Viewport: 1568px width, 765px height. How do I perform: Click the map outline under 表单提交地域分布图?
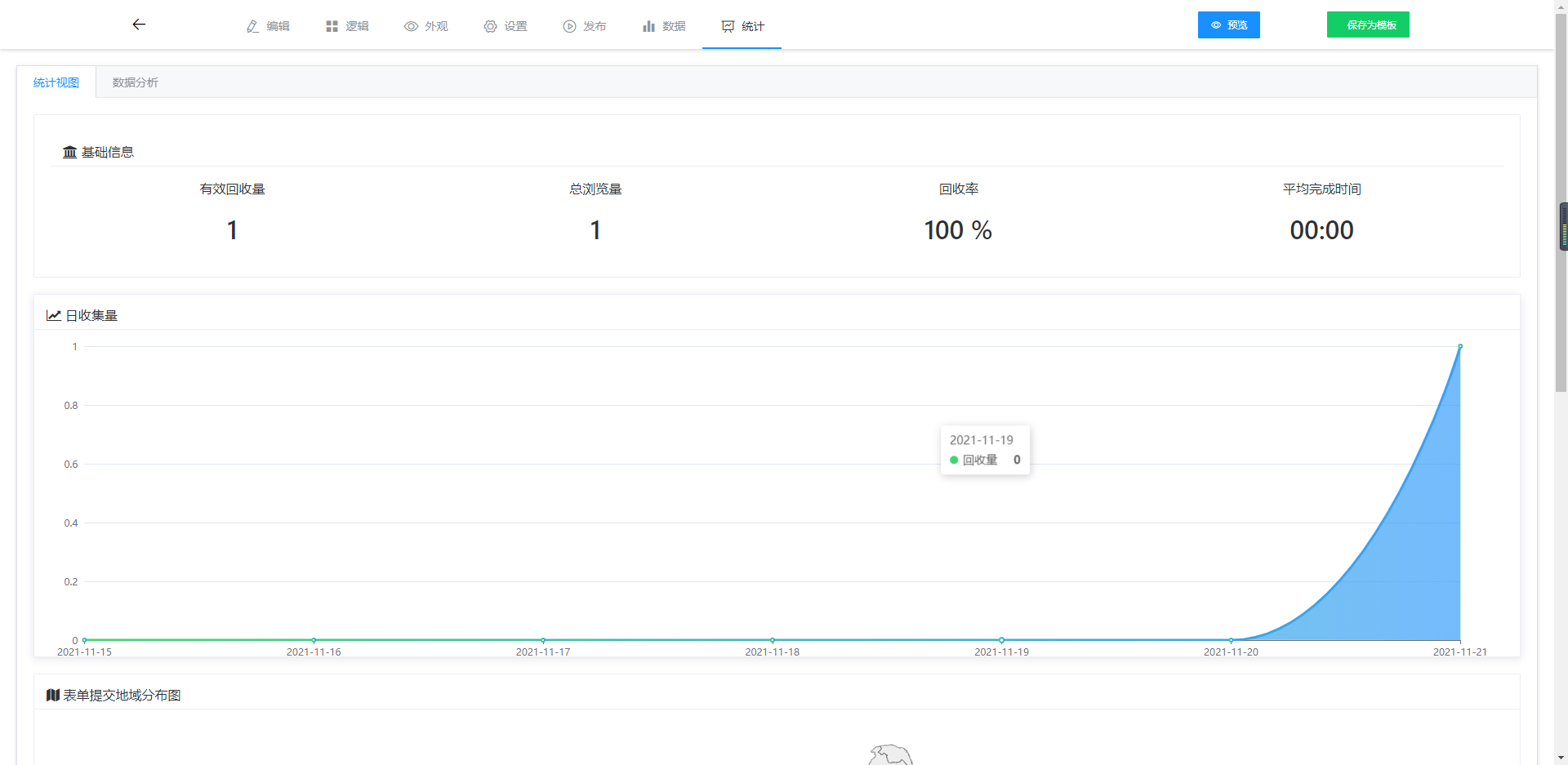[890, 754]
